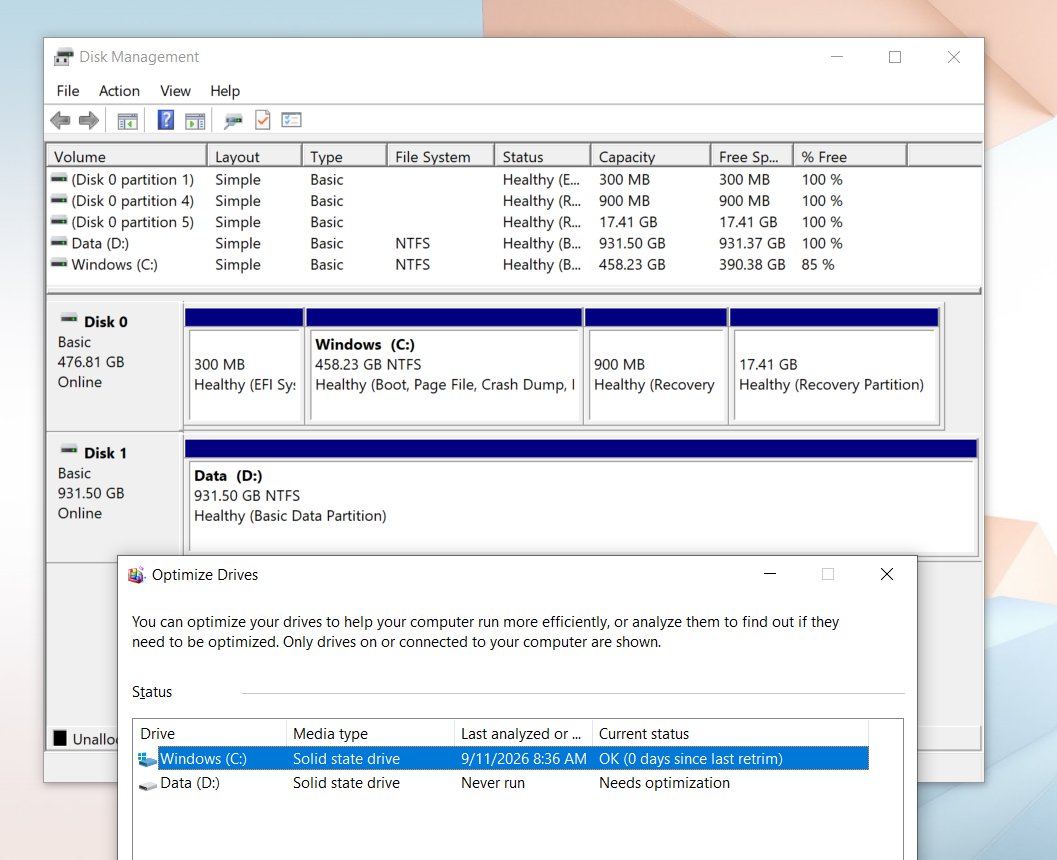
Task: Click the volume icon beside (Disk 0 partition 1)
Action: pos(59,179)
